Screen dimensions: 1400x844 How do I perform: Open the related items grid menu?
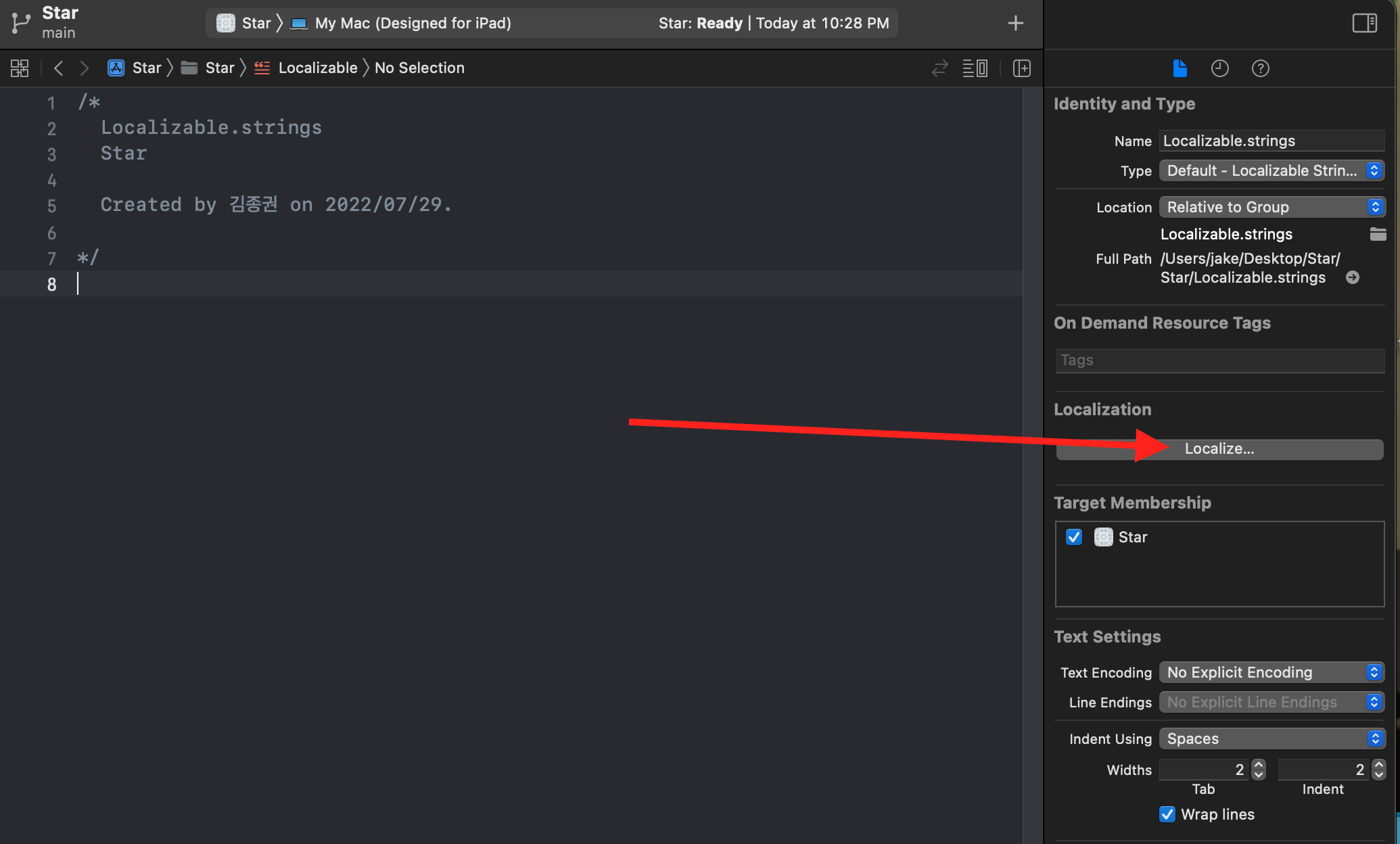click(x=20, y=68)
